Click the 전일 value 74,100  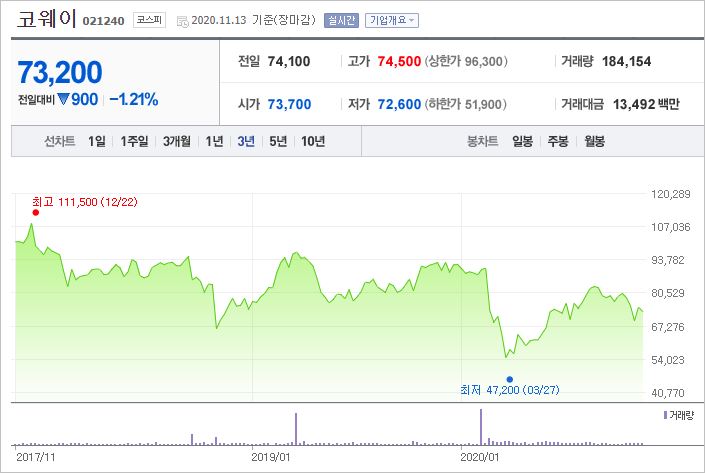pos(289,61)
